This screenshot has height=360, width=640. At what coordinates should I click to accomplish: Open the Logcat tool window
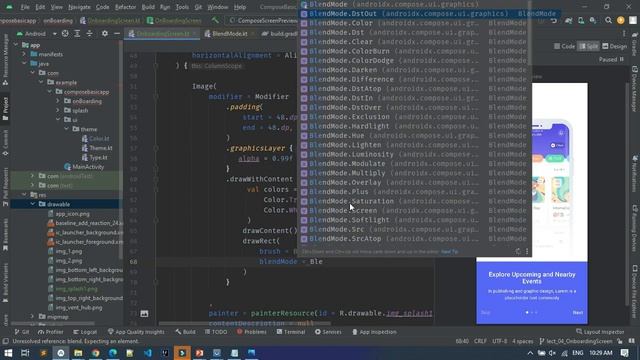[x=85, y=332]
